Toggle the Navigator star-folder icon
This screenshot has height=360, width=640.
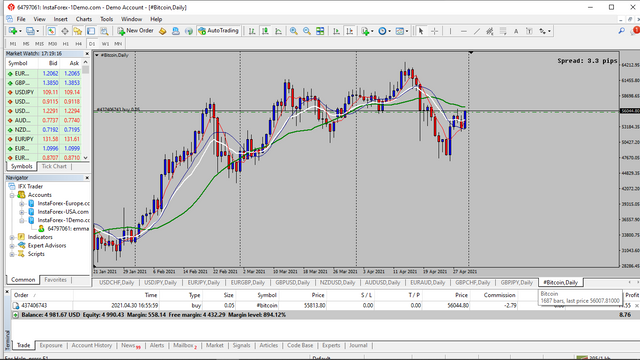tap(78, 31)
